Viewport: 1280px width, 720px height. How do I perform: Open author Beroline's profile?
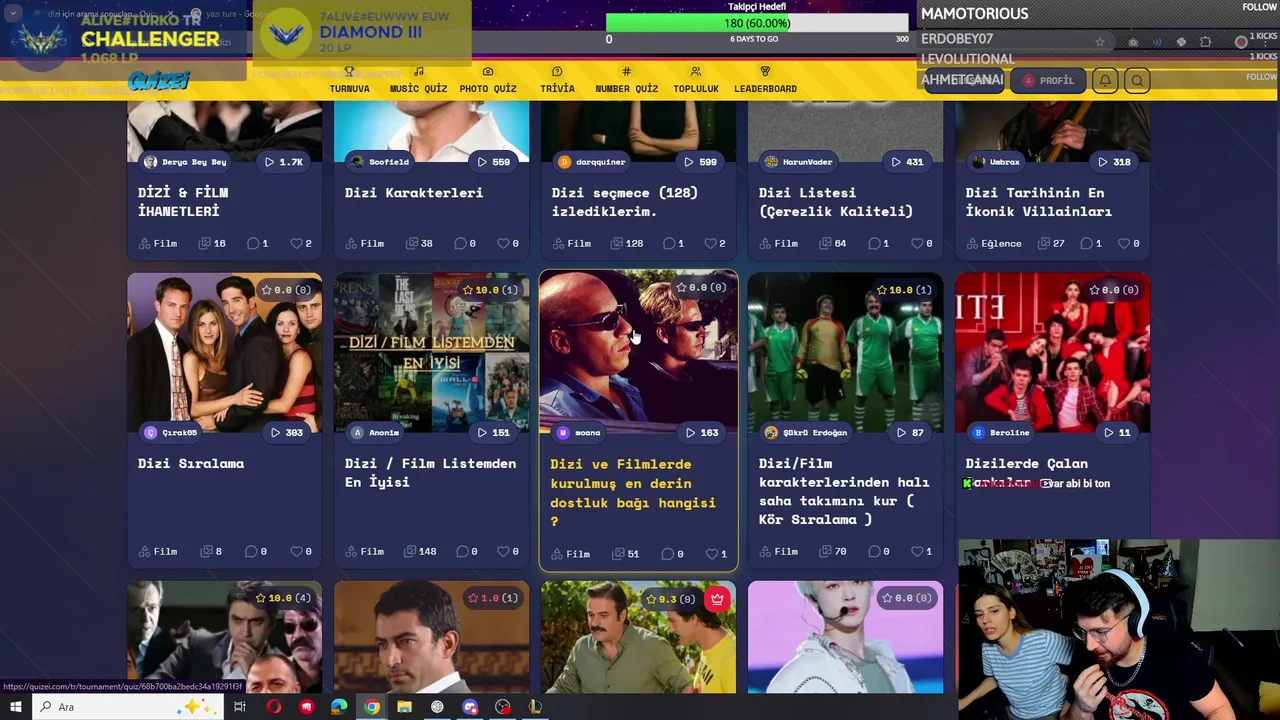(x=1001, y=432)
